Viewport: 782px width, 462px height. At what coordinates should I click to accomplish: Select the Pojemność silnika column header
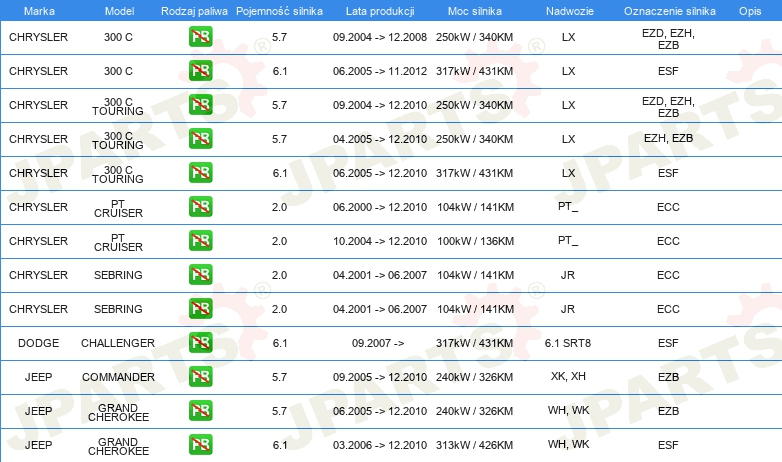pos(279,11)
